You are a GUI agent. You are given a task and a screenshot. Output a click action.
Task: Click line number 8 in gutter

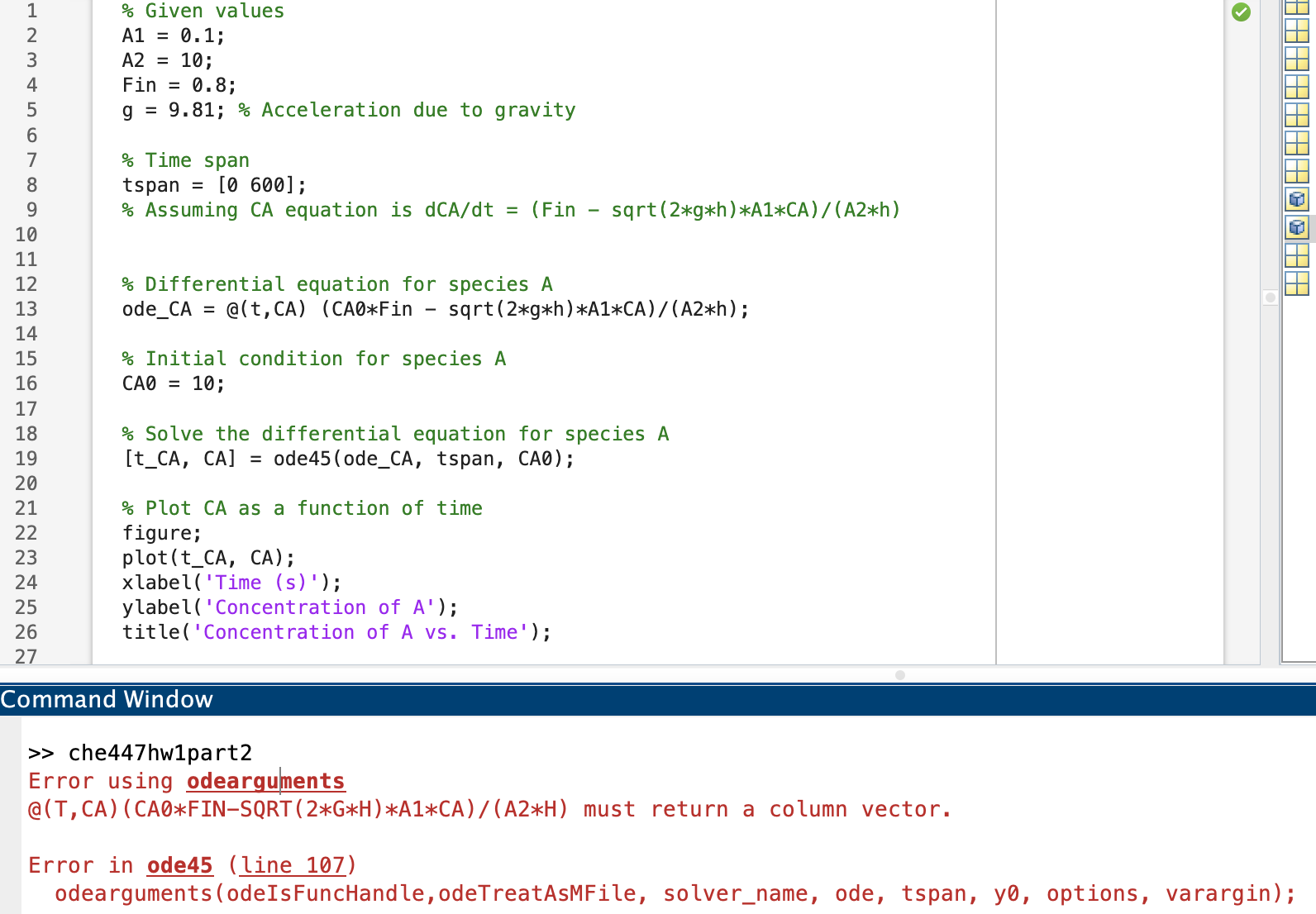pyautogui.click(x=31, y=185)
